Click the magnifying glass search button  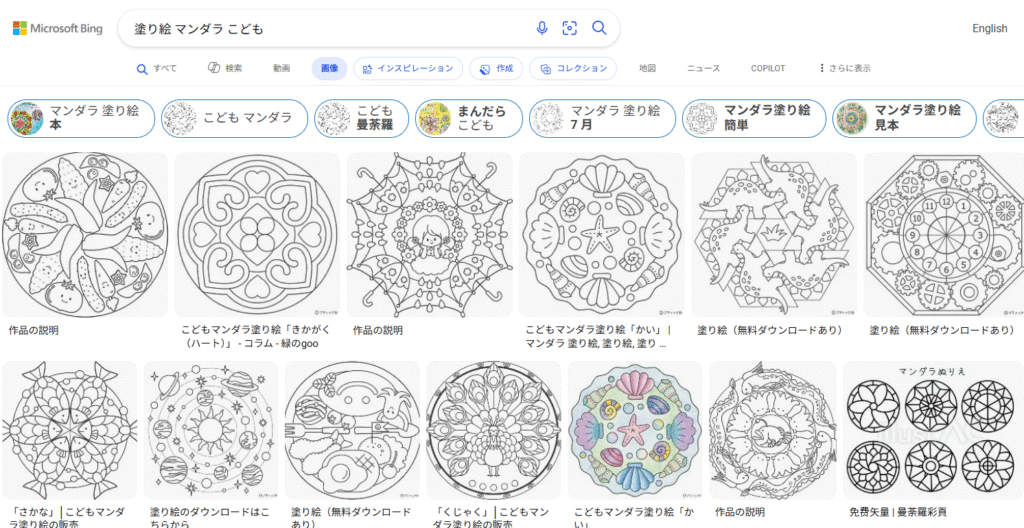(599, 28)
